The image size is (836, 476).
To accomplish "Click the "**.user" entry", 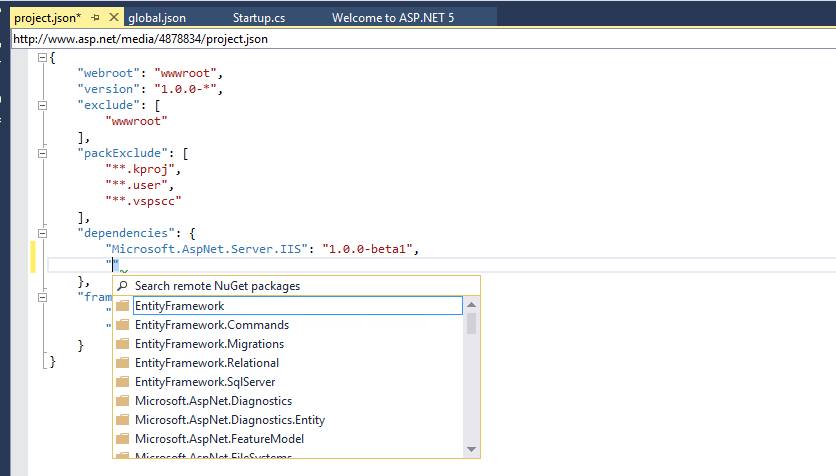I will pyautogui.click(x=136, y=185).
